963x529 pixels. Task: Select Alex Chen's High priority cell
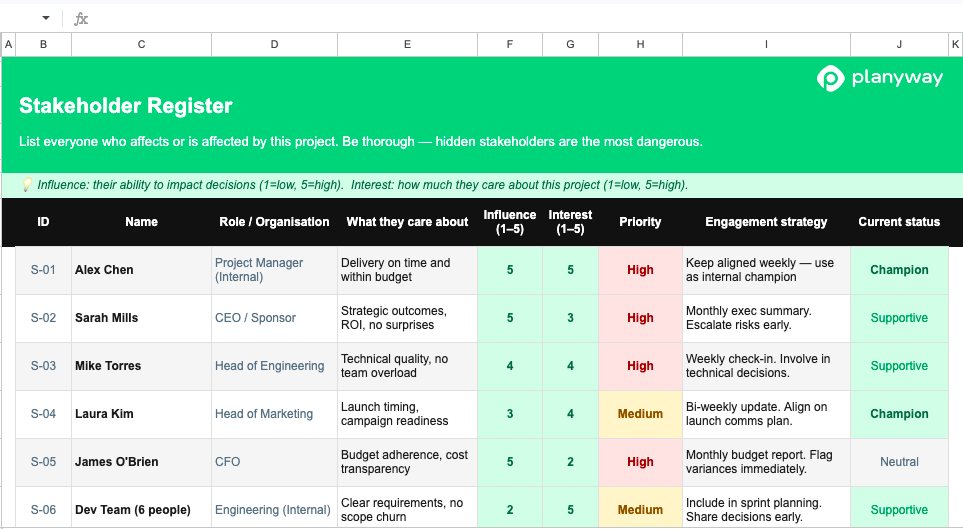coord(641,270)
